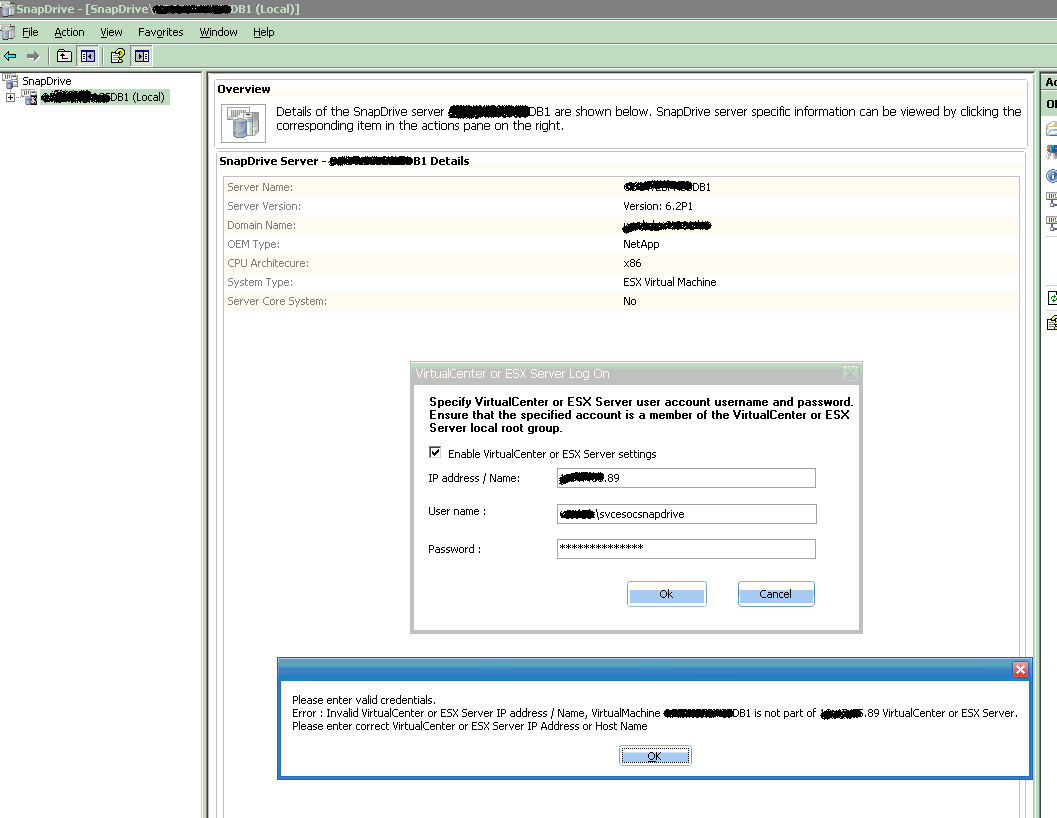The width and height of the screenshot is (1057, 818).
Task: Click the SnapDrive title bar app icon
Action: 7,9
